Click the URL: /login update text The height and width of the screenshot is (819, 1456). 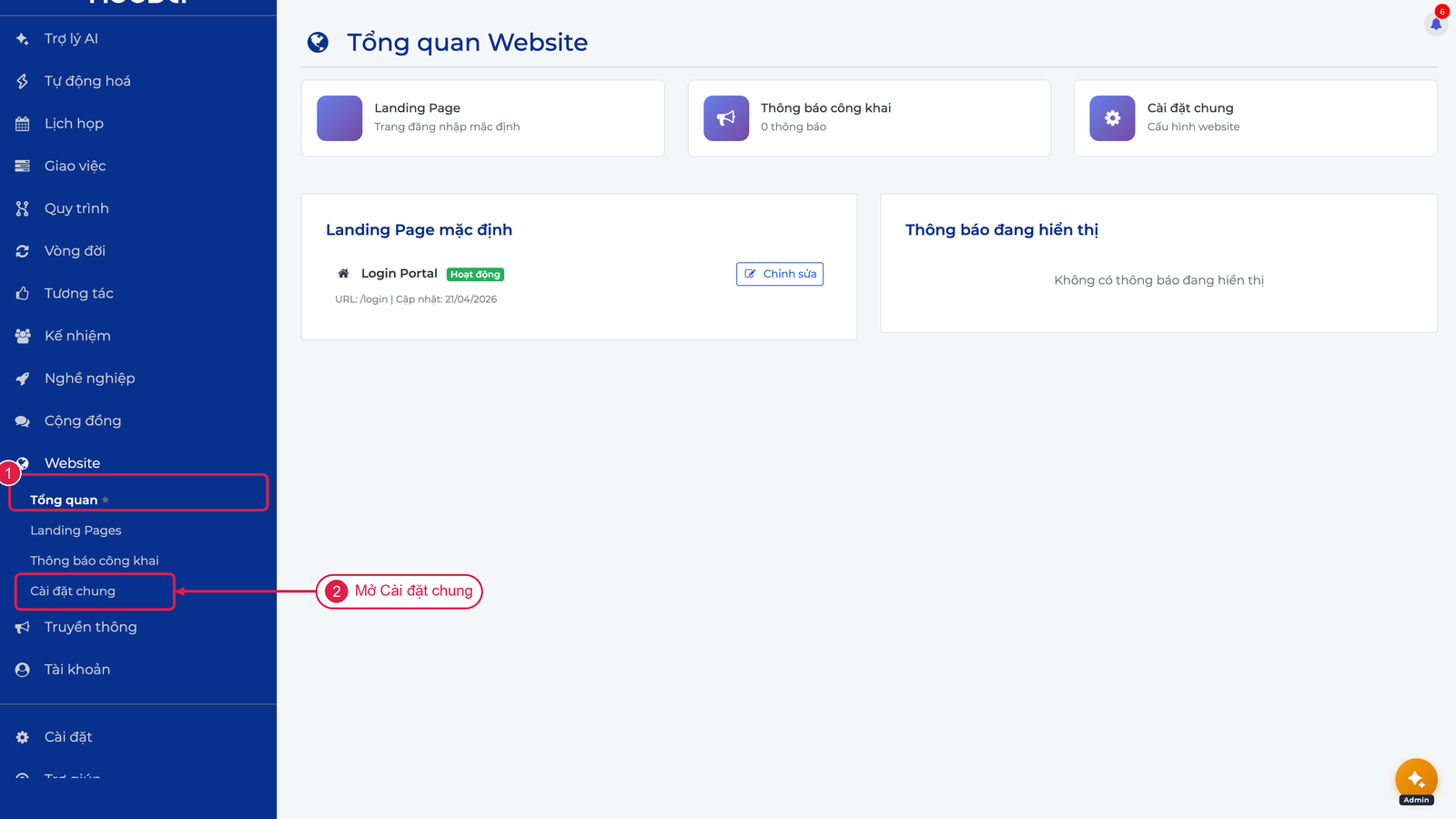pos(416,299)
